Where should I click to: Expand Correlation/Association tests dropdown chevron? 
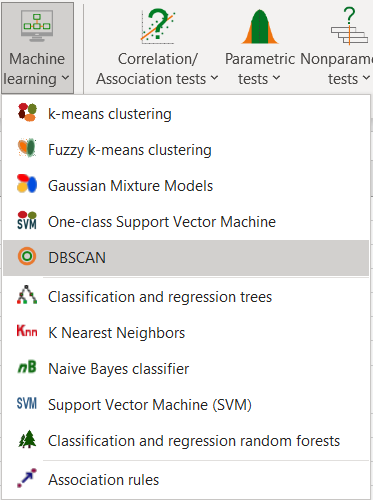[214, 79]
